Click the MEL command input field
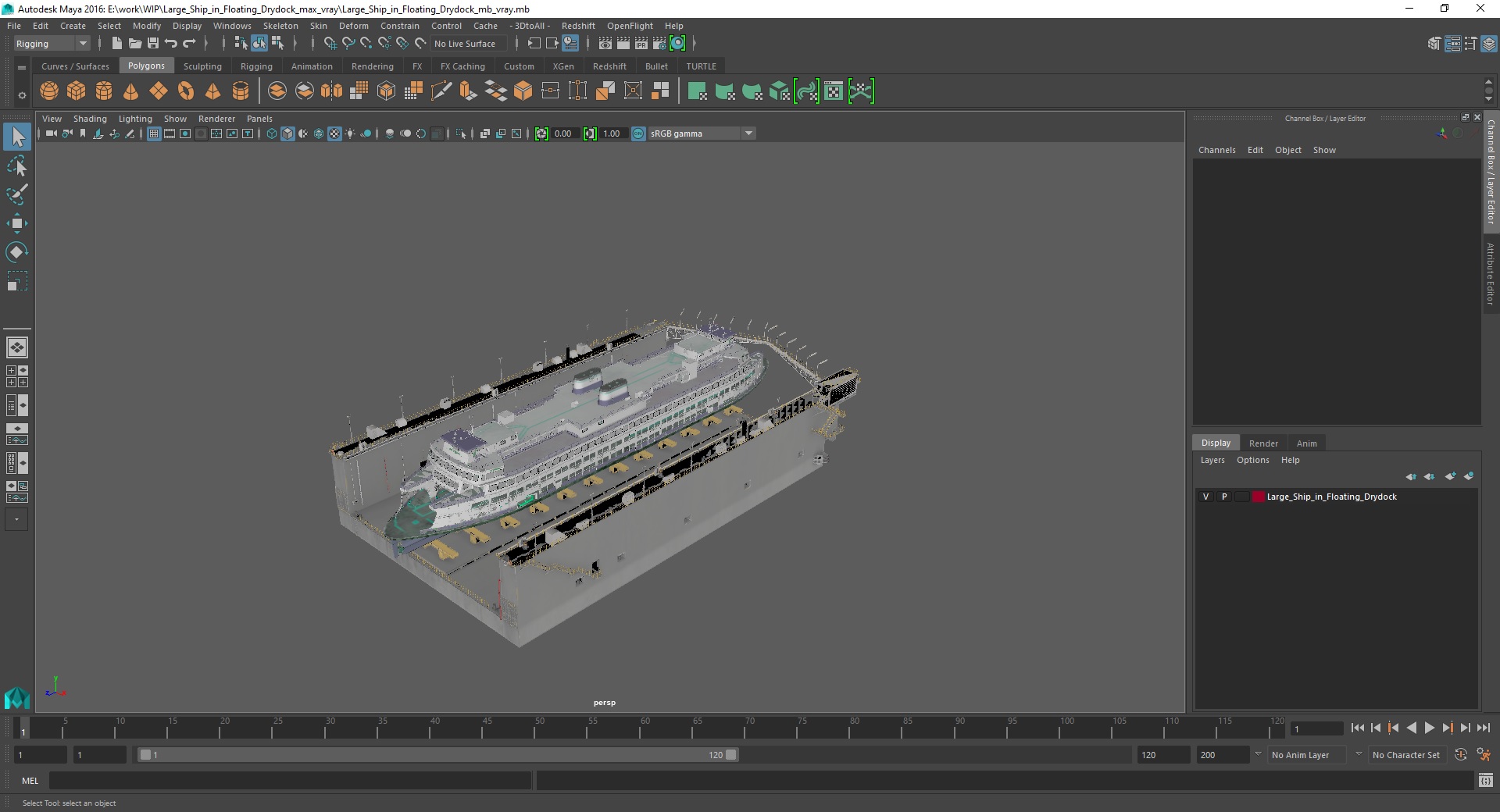This screenshot has width=1500, height=812. (x=291, y=780)
